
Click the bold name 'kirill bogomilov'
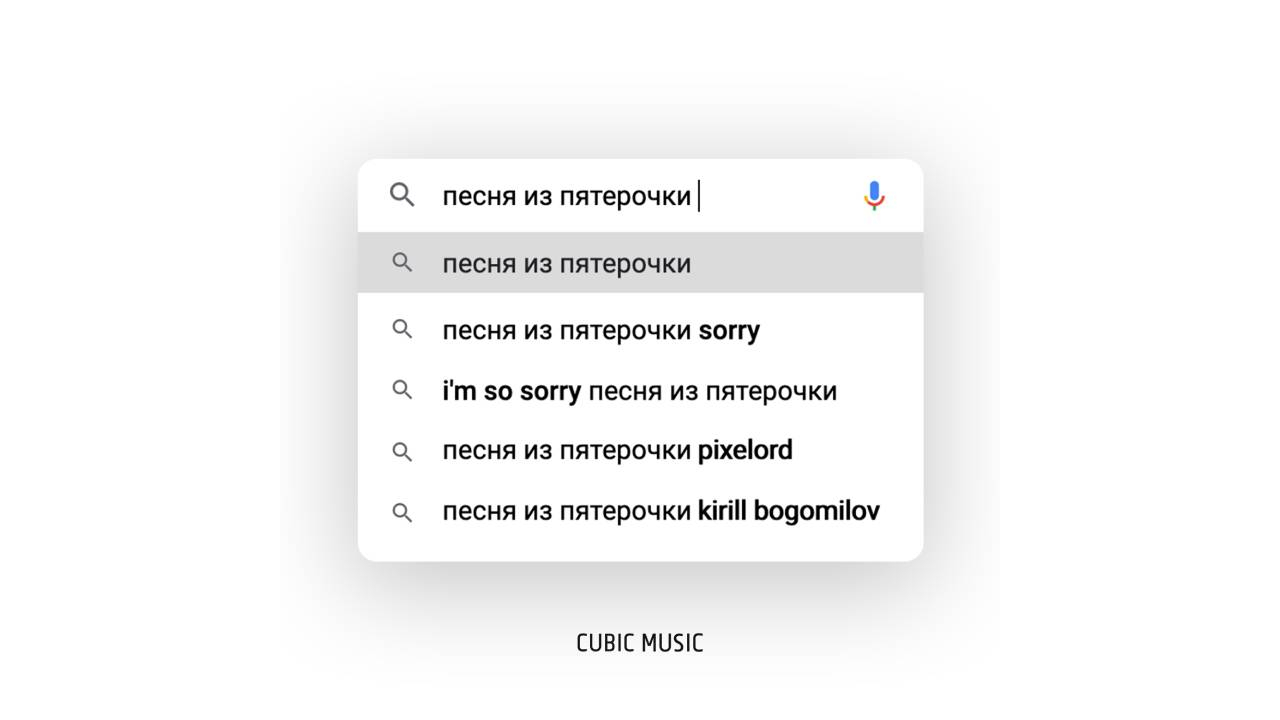[x=788, y=512]
